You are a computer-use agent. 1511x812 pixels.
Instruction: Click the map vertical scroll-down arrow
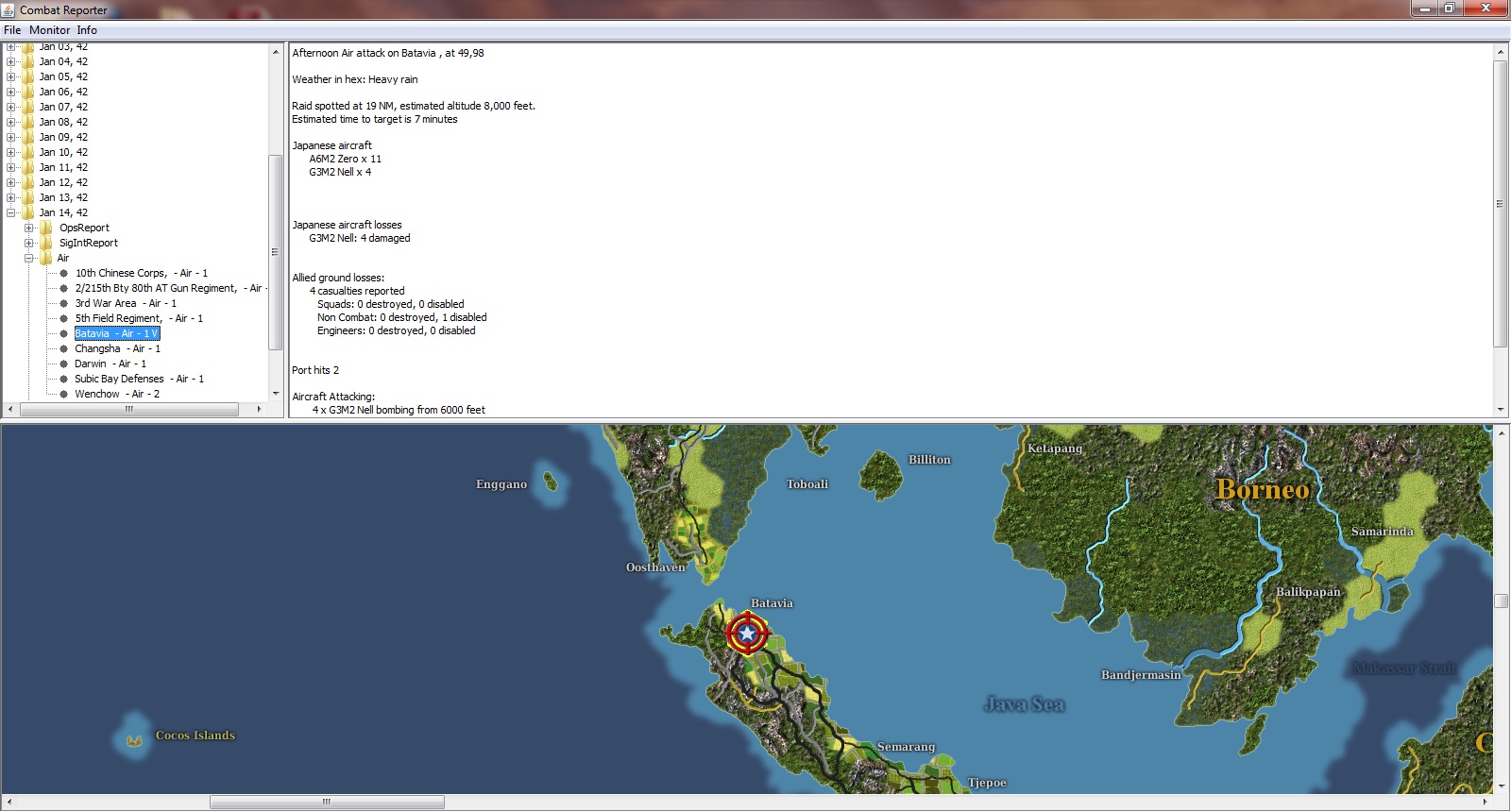(1501, 787)
